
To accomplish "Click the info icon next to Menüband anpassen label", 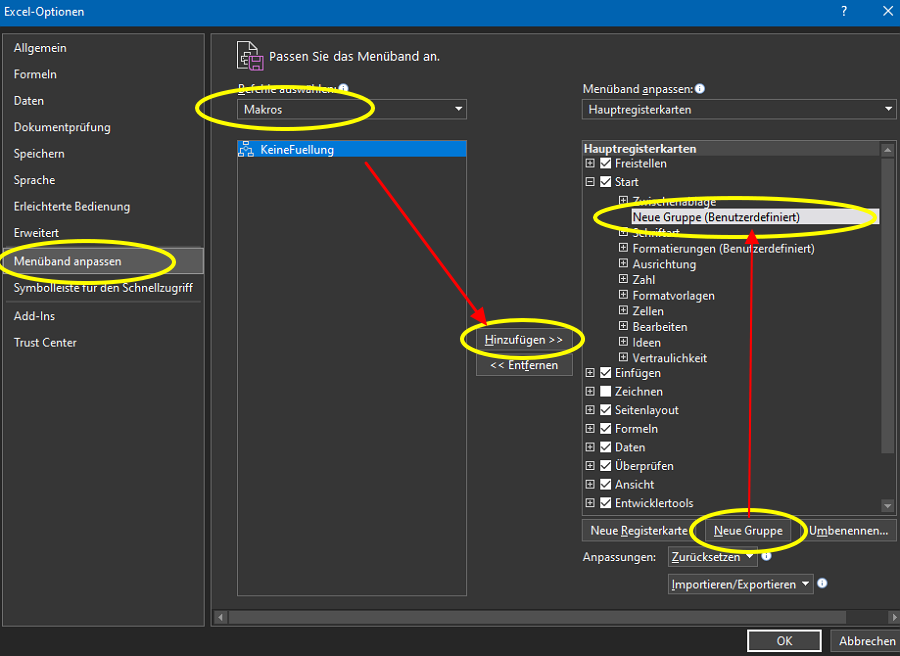I will pos(700,88).
